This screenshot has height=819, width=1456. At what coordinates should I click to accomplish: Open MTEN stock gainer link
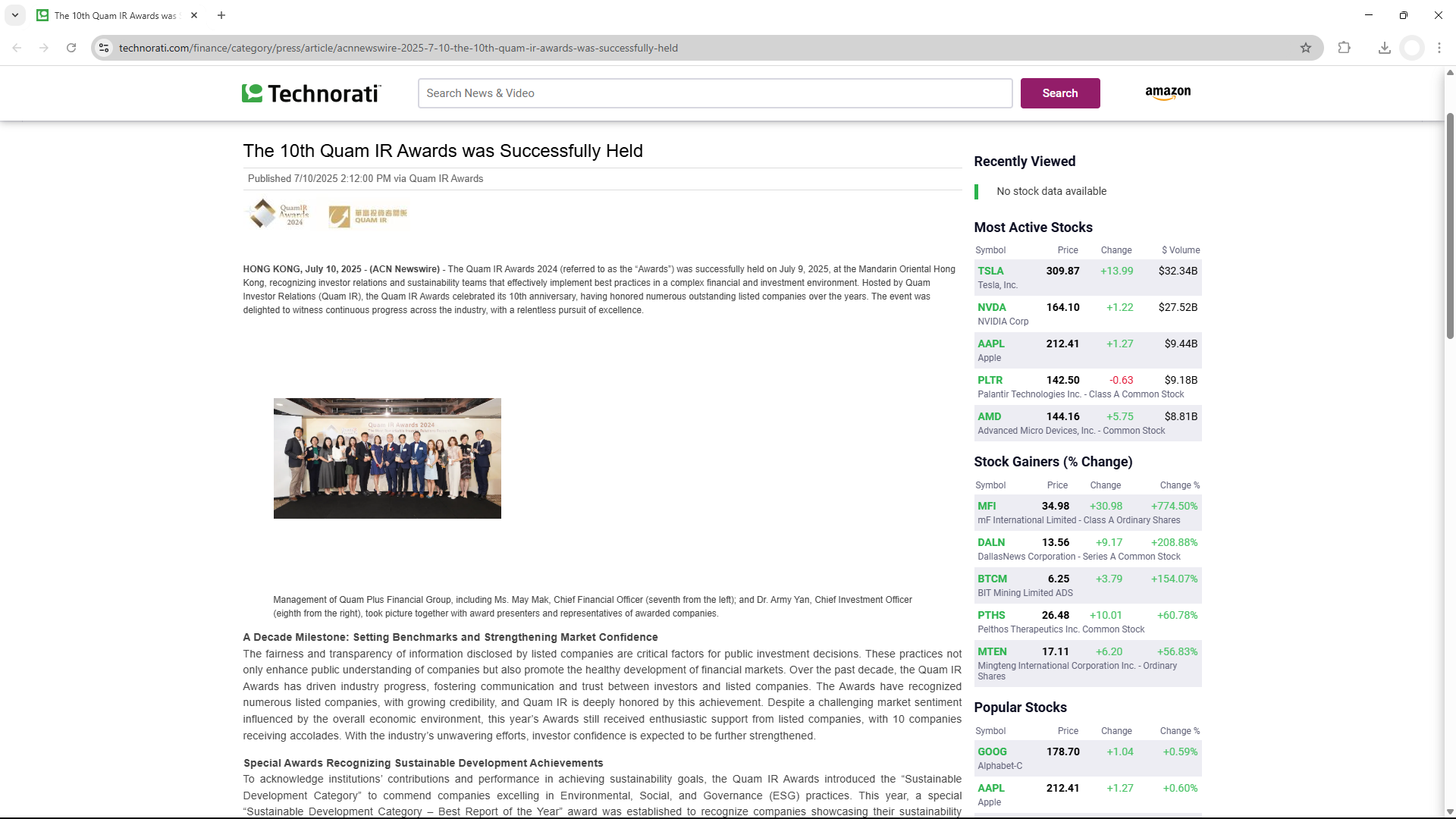pos(992,651)
